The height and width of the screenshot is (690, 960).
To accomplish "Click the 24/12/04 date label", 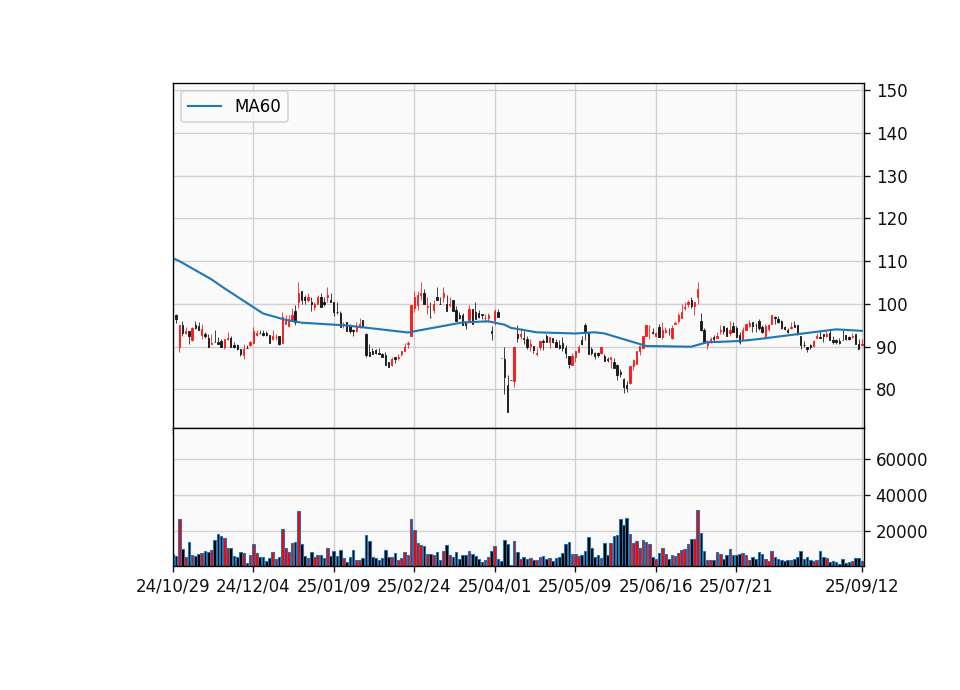I will point(253,586).
